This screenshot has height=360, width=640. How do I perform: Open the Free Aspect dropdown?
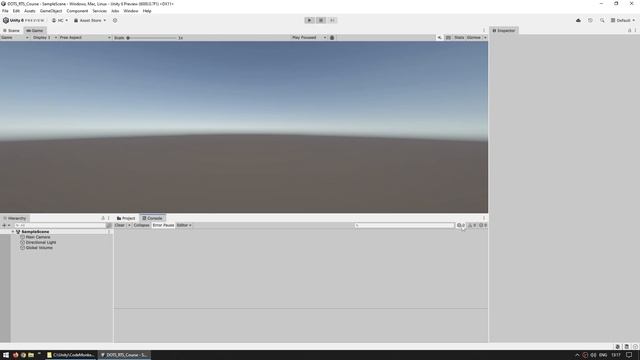tap(85, 38)
